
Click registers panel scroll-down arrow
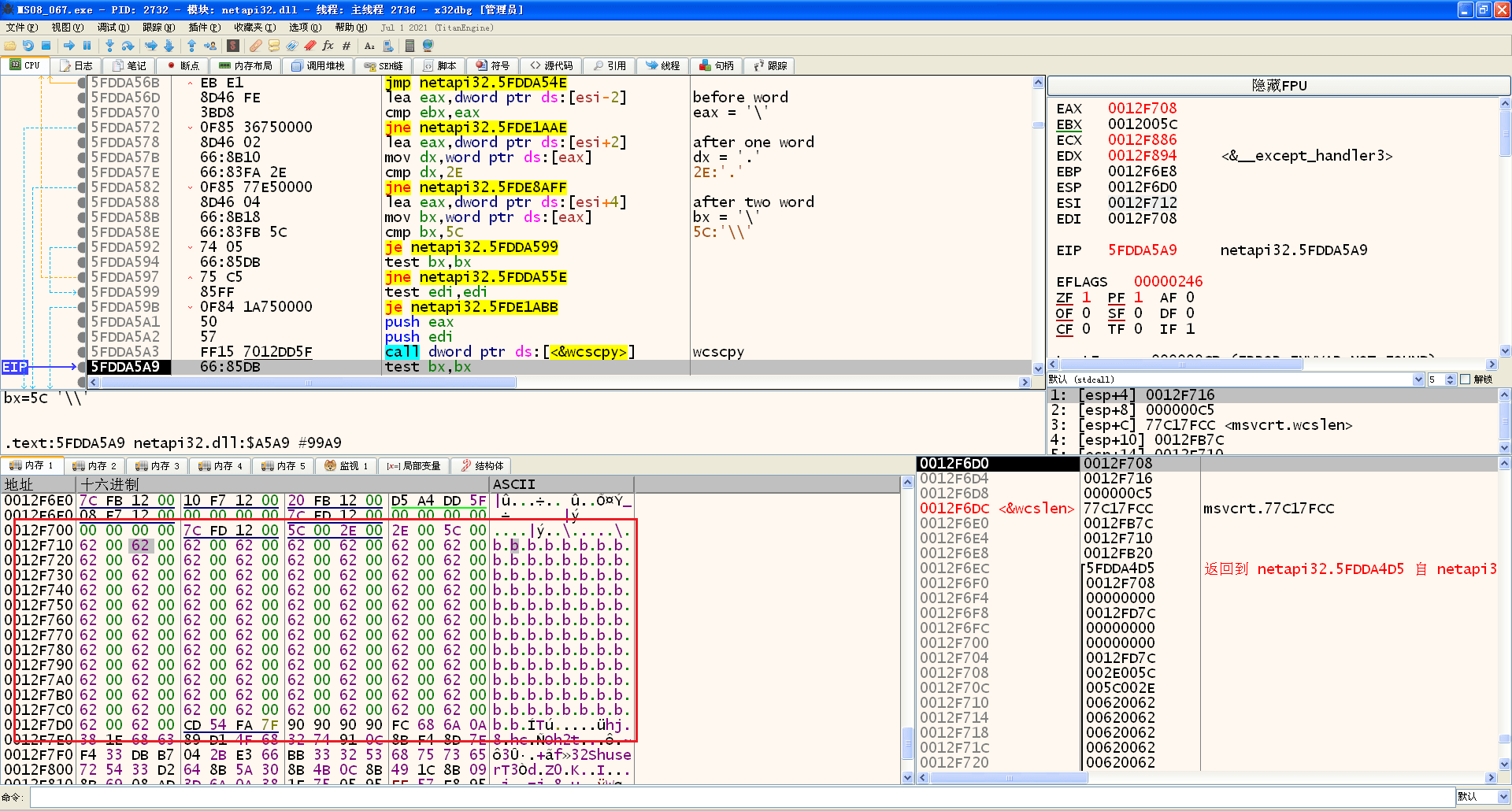(x=1505, y=351)
